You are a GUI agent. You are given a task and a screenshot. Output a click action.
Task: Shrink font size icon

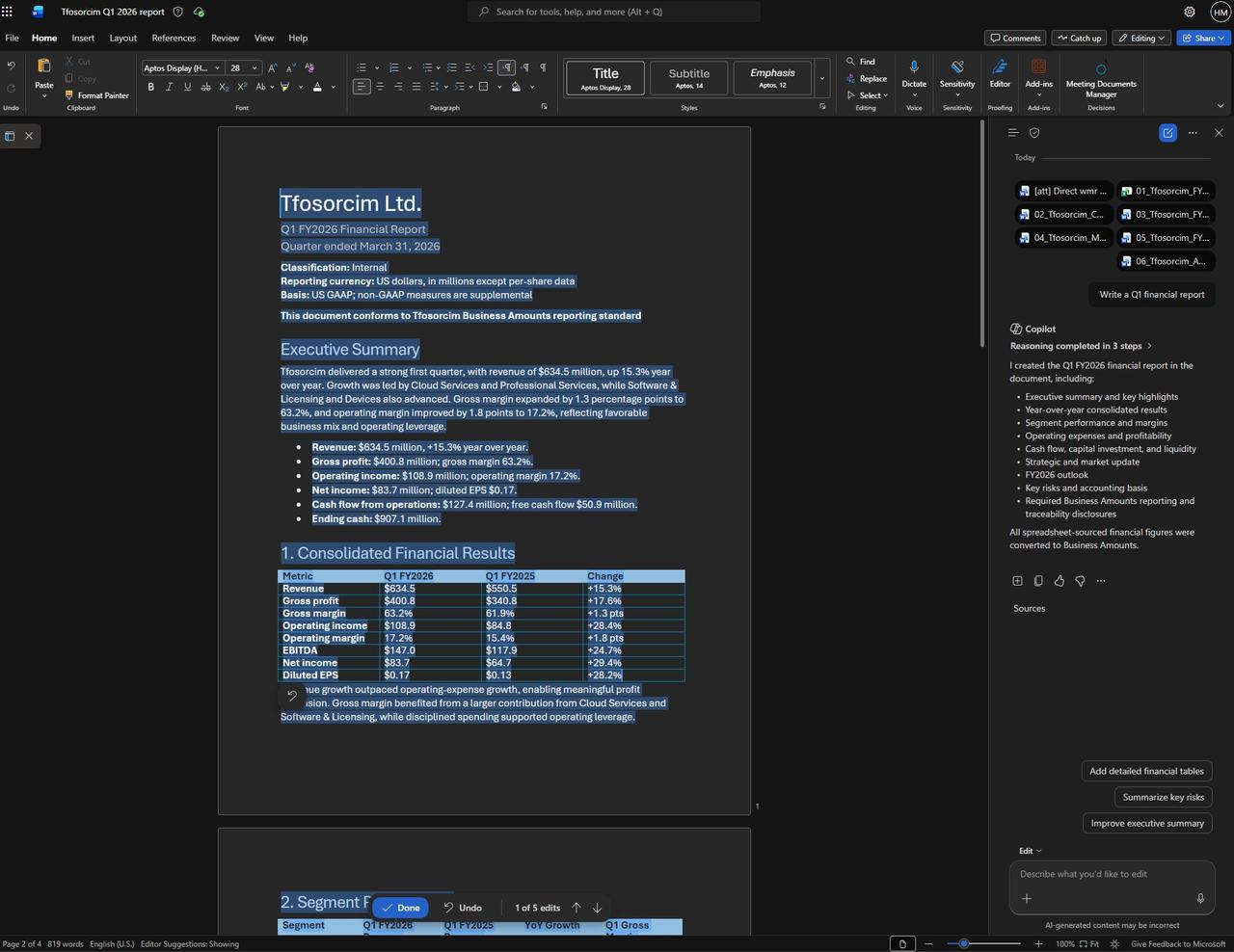coord(290,67)
